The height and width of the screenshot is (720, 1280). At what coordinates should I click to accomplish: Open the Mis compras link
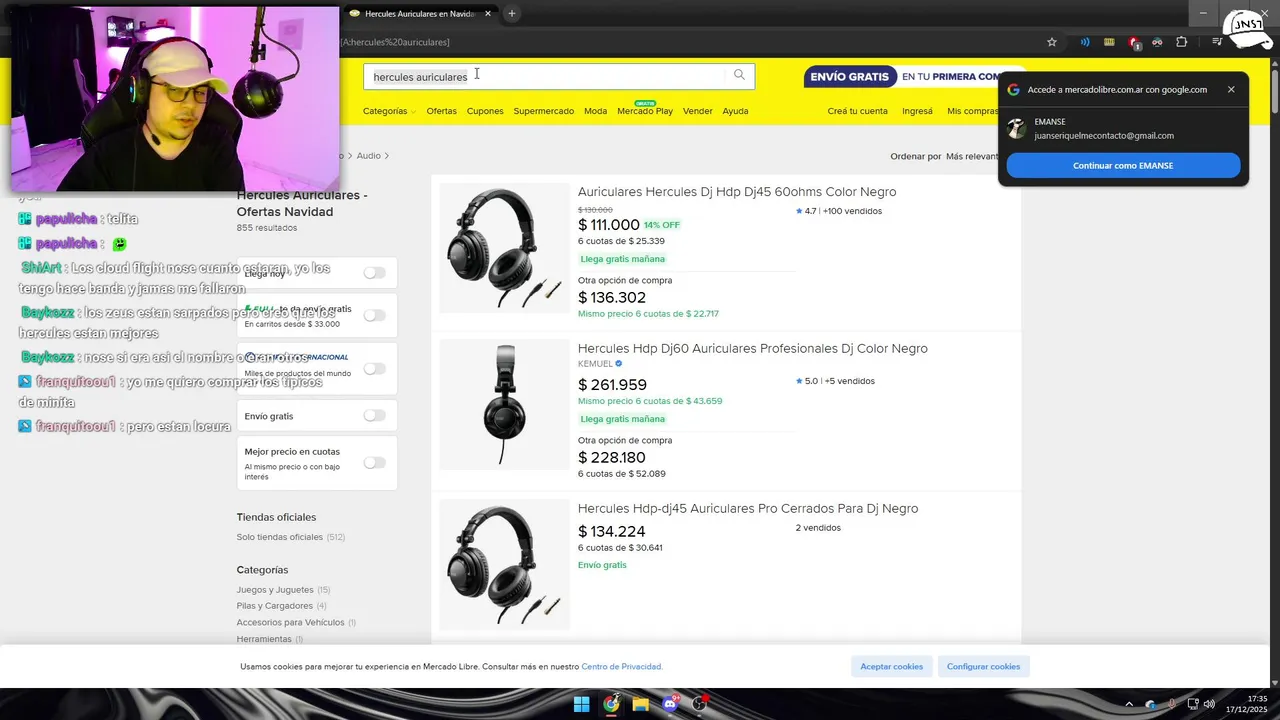pos(972,111)
